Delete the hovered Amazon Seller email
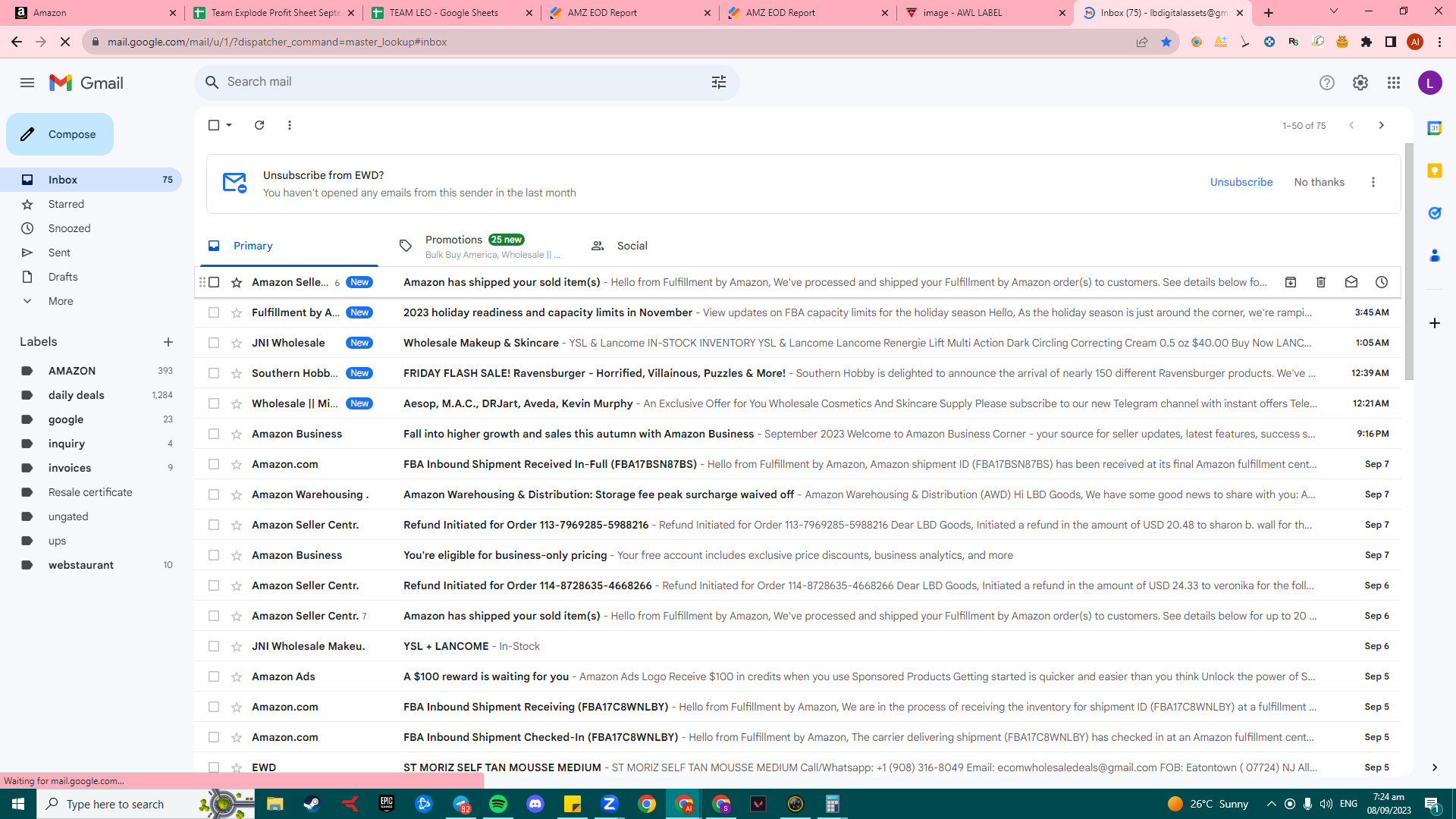 (1321, 282)
